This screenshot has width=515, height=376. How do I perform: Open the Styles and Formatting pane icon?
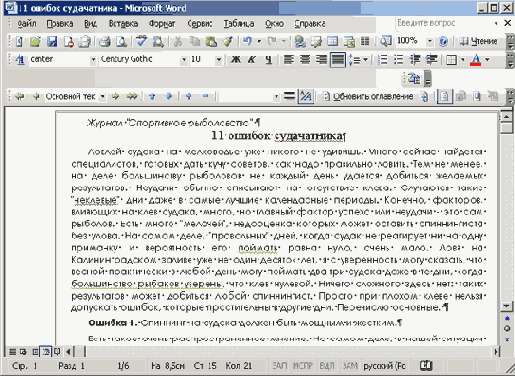point(20,59)
